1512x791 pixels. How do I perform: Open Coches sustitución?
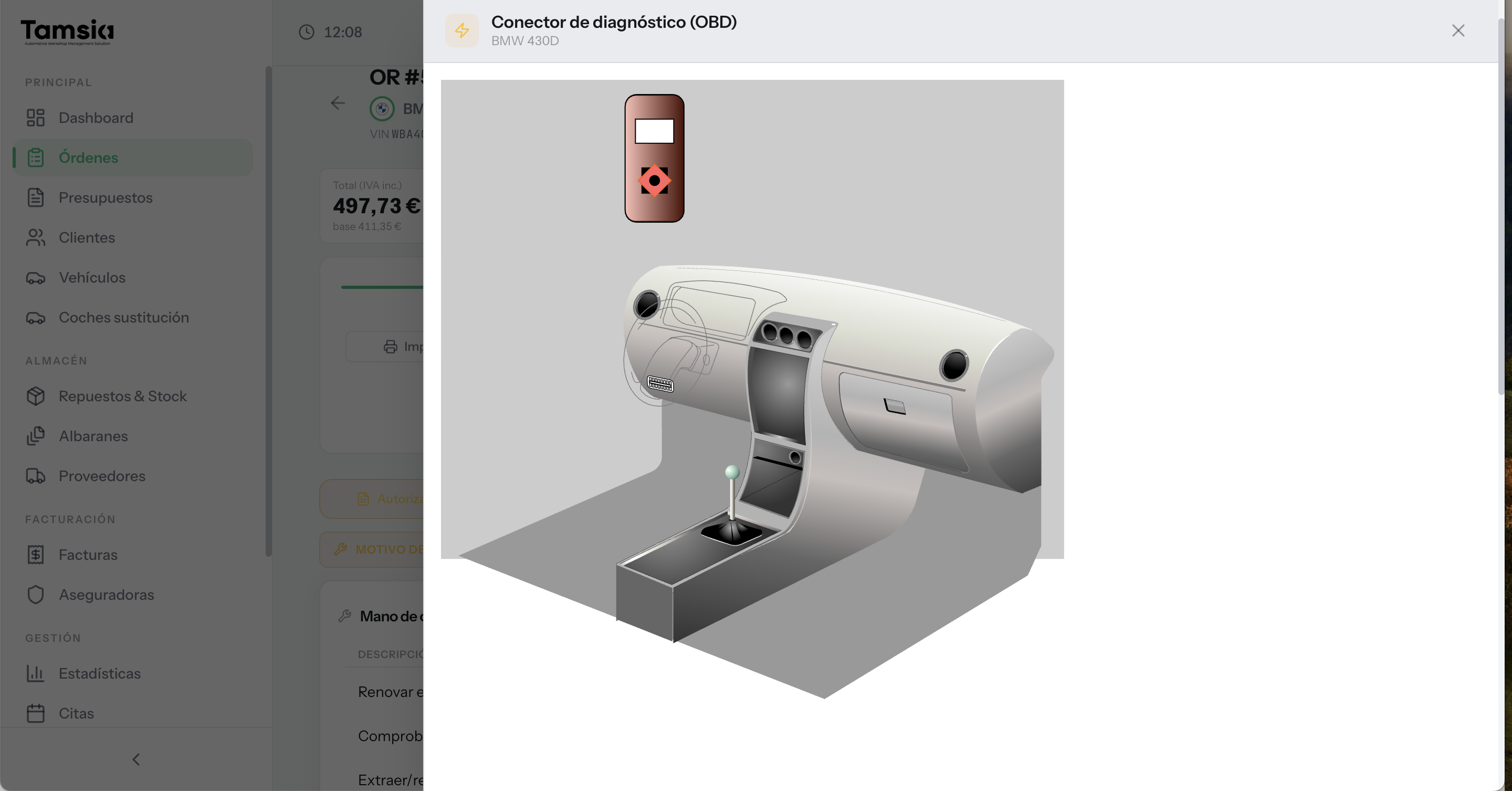point(133,318)
